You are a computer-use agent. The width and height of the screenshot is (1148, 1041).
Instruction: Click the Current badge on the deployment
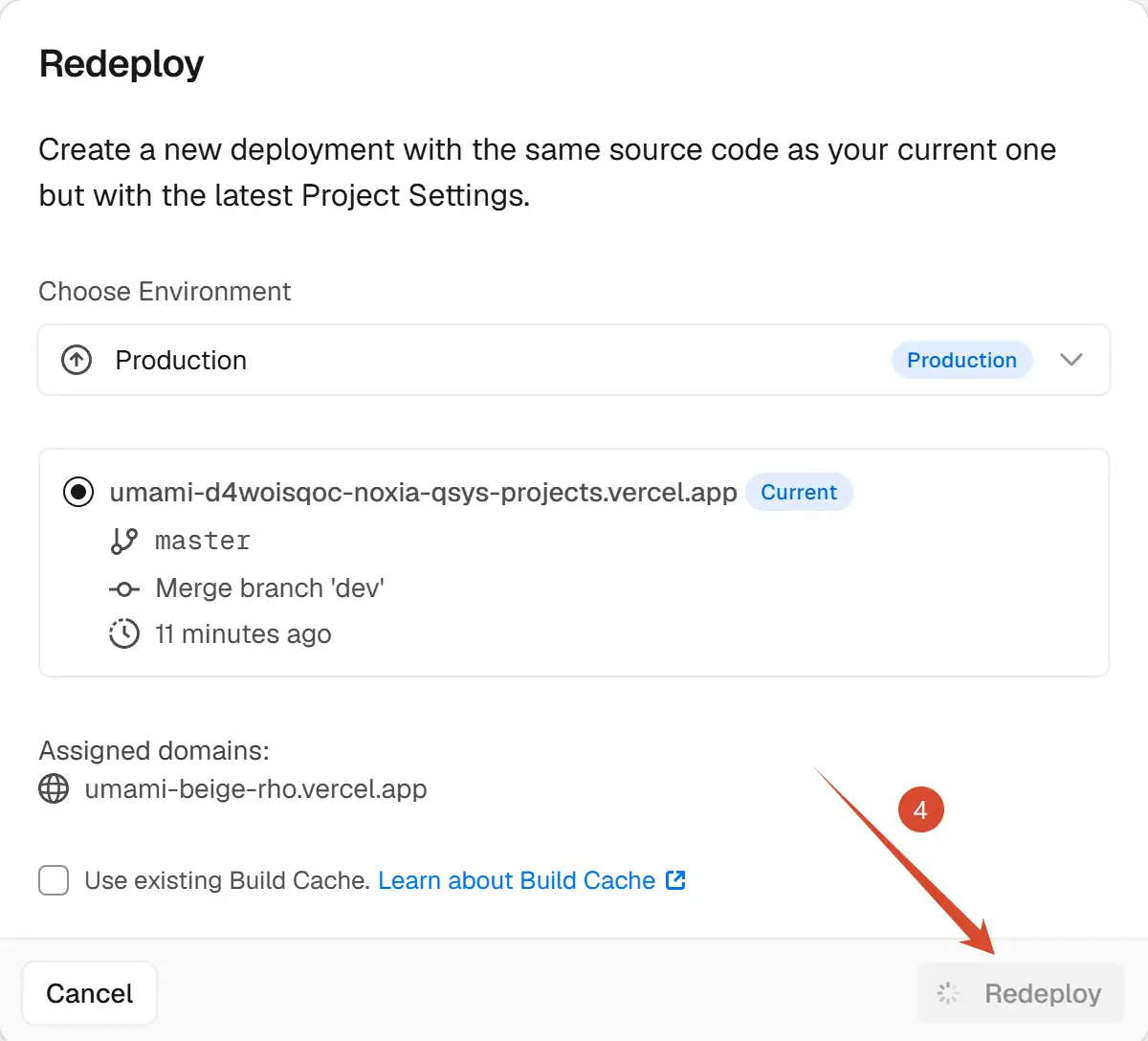point(799,492)
